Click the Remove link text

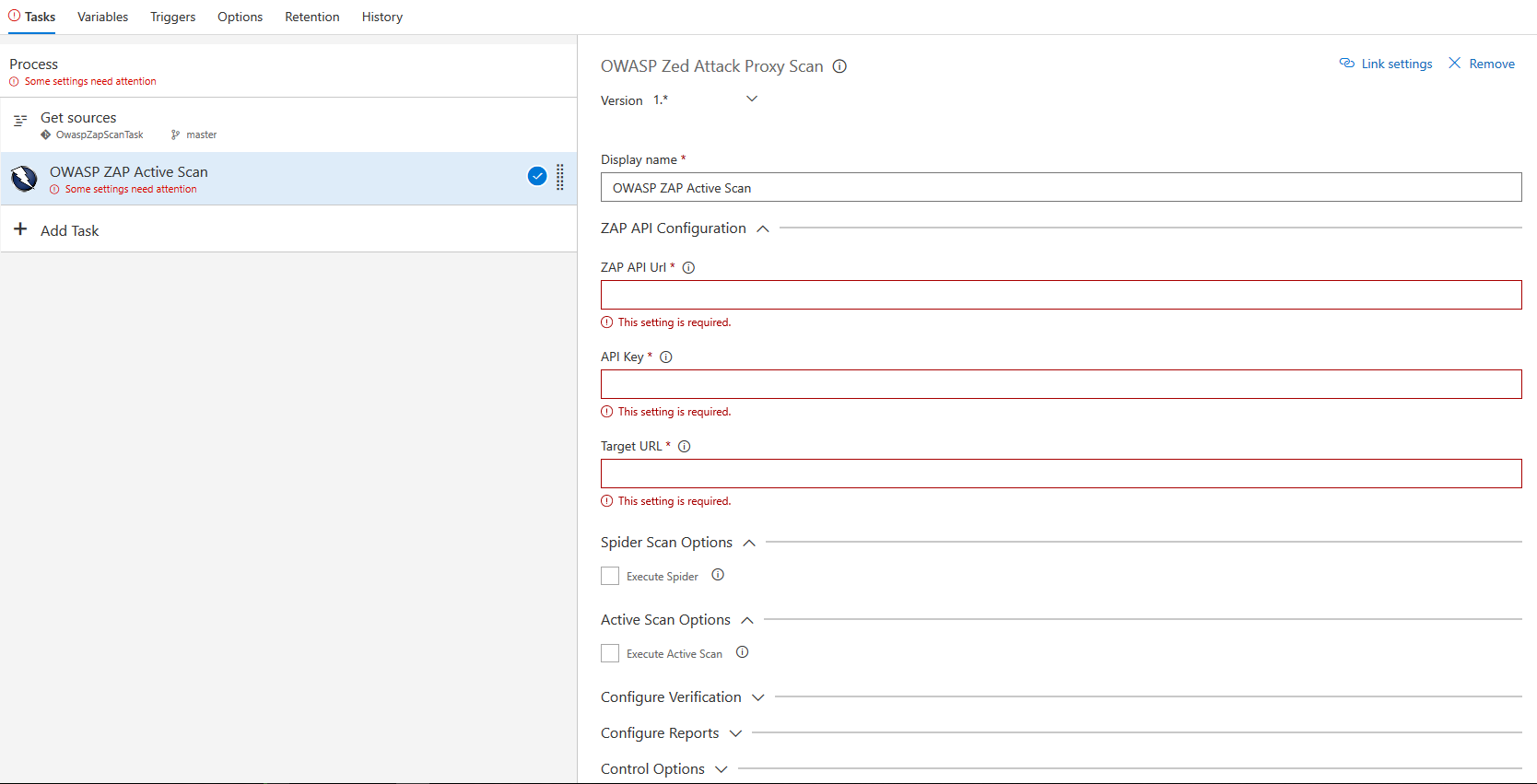pos(1492,64)
